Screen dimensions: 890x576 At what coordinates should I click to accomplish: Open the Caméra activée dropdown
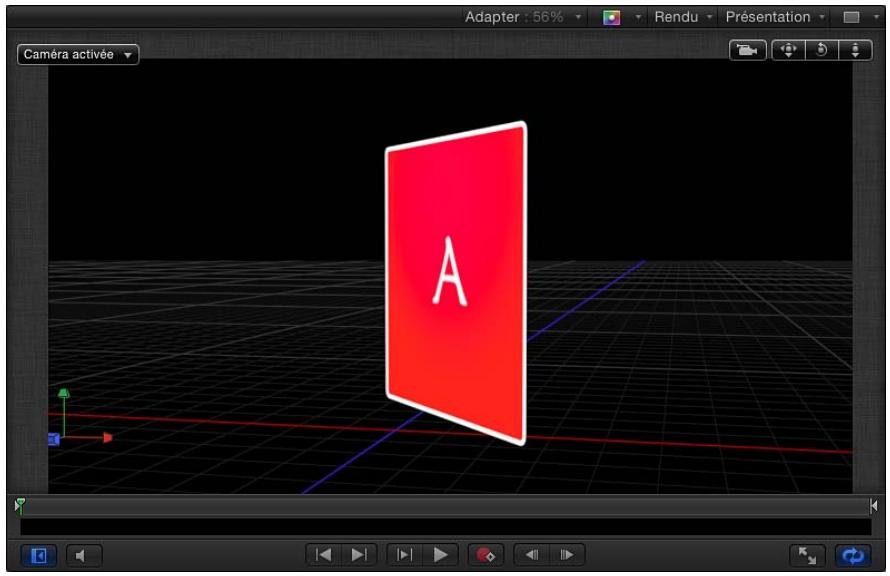(x=78, y=54)
